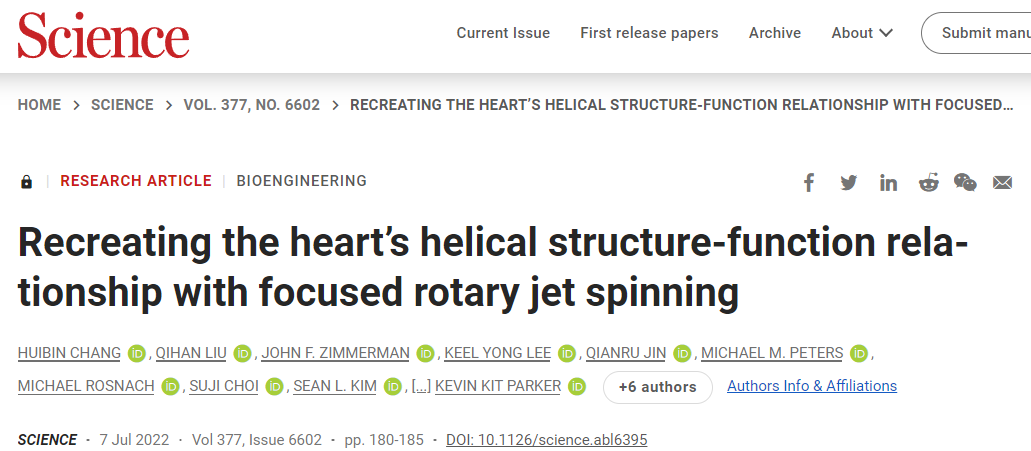Share article via WeChat icon

(x=965, y=182)
